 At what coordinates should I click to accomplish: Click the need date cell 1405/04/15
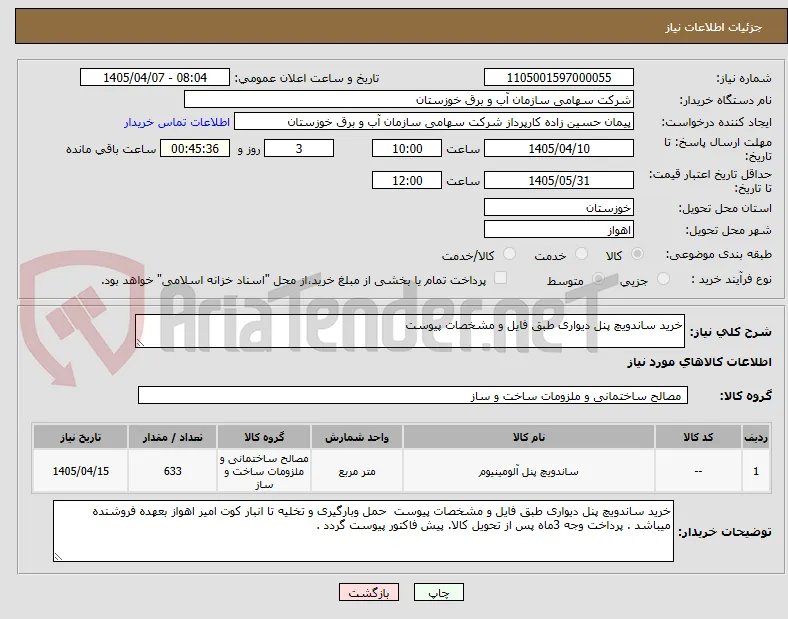coord(80,471)
